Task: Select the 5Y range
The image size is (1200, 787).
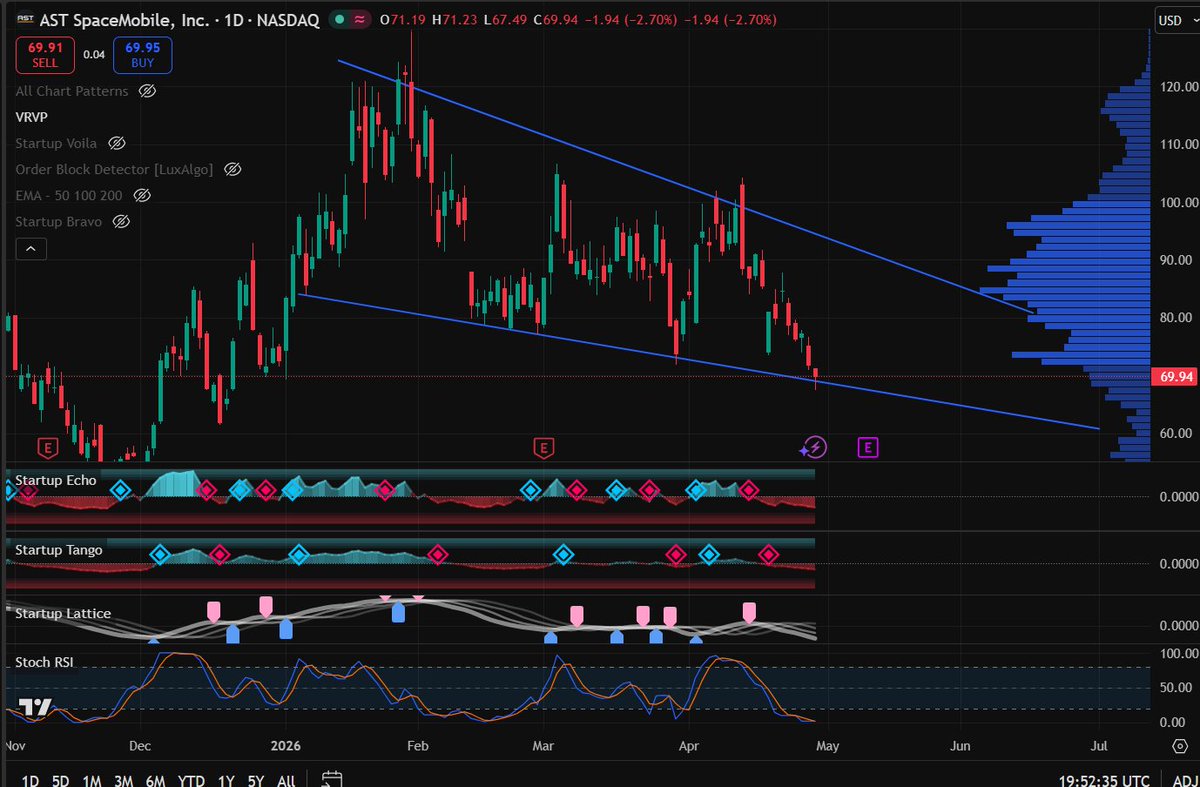Action: click(x=256, y=780)
